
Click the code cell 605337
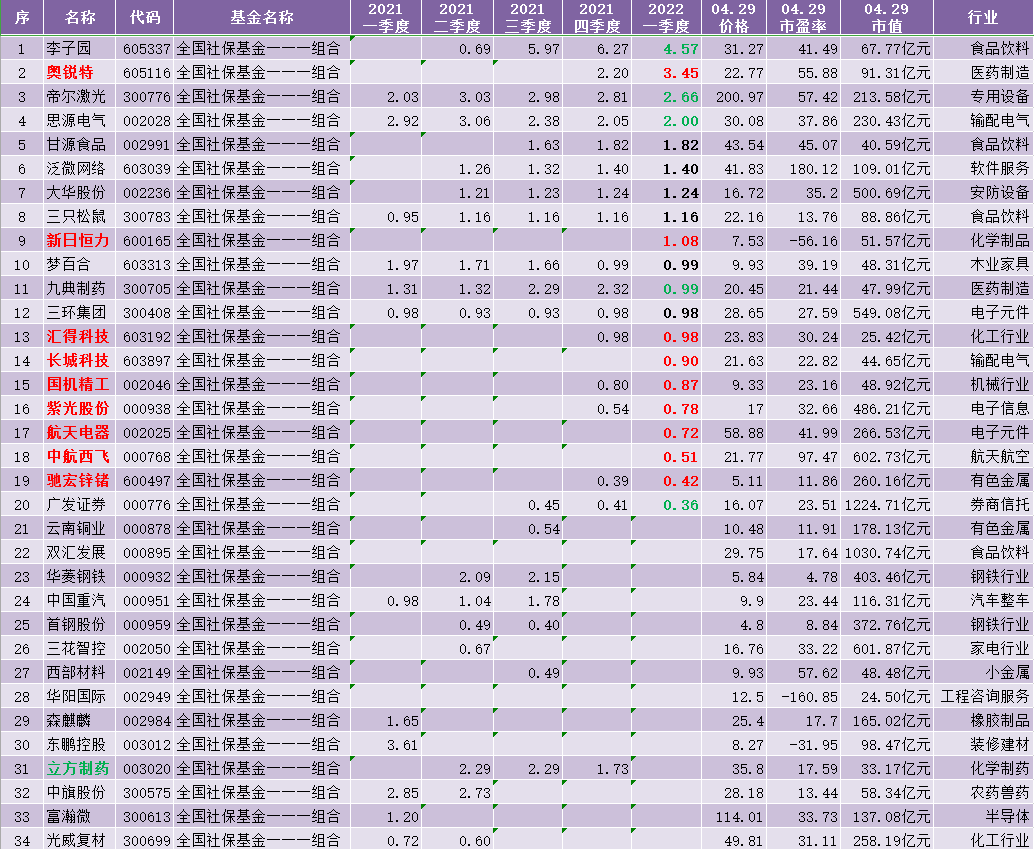point(146,49)
